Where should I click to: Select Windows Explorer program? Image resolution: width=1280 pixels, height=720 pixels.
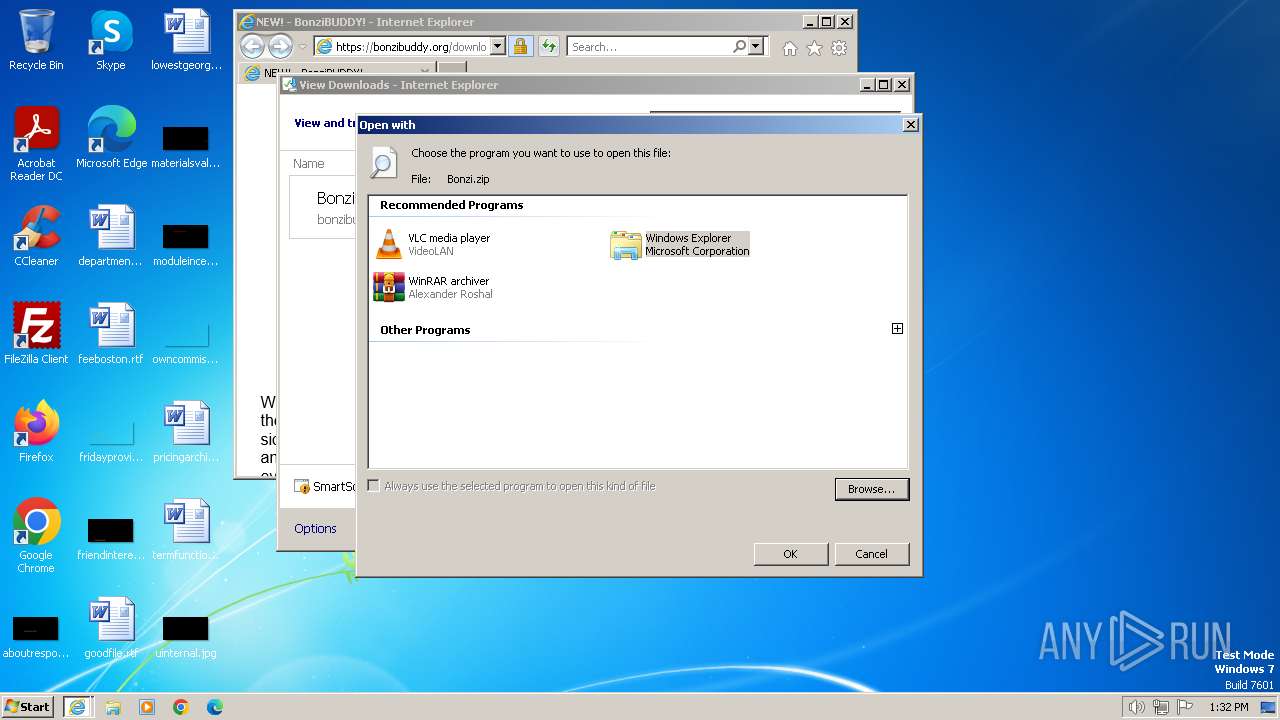click(680, 245)
